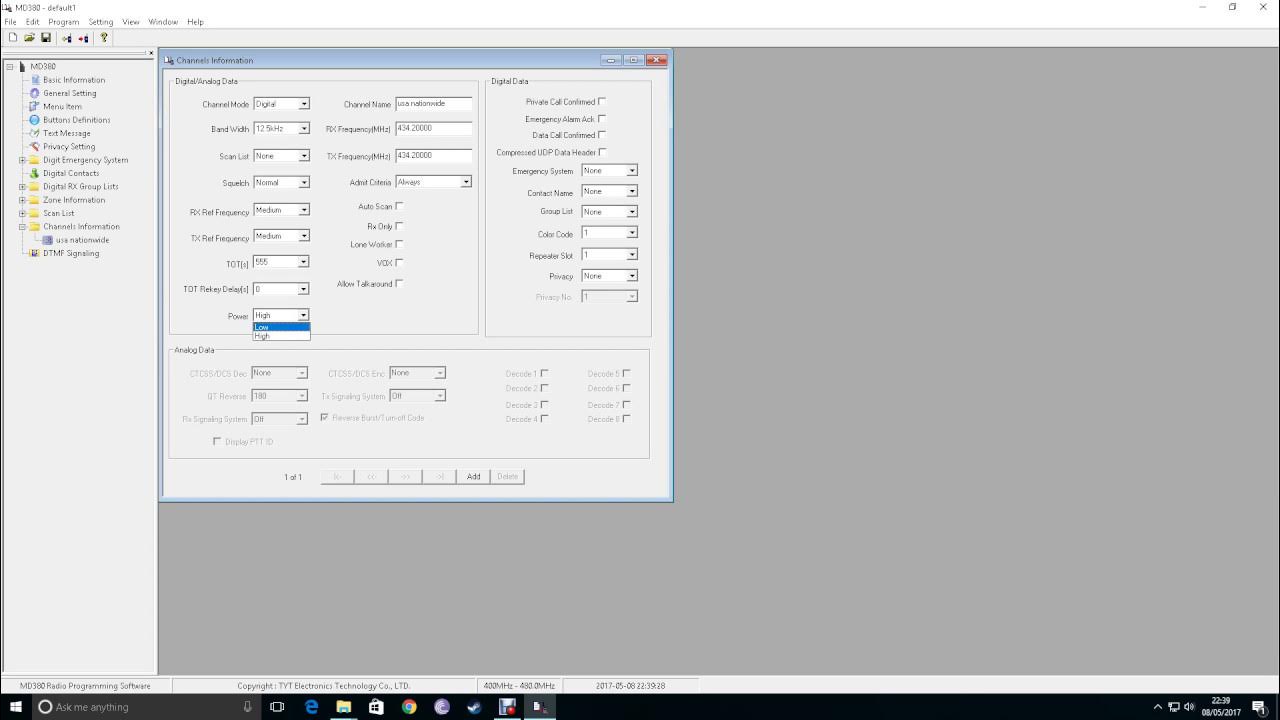Select Menu Item in the tree
The image size is (1280, 720).
62,106
